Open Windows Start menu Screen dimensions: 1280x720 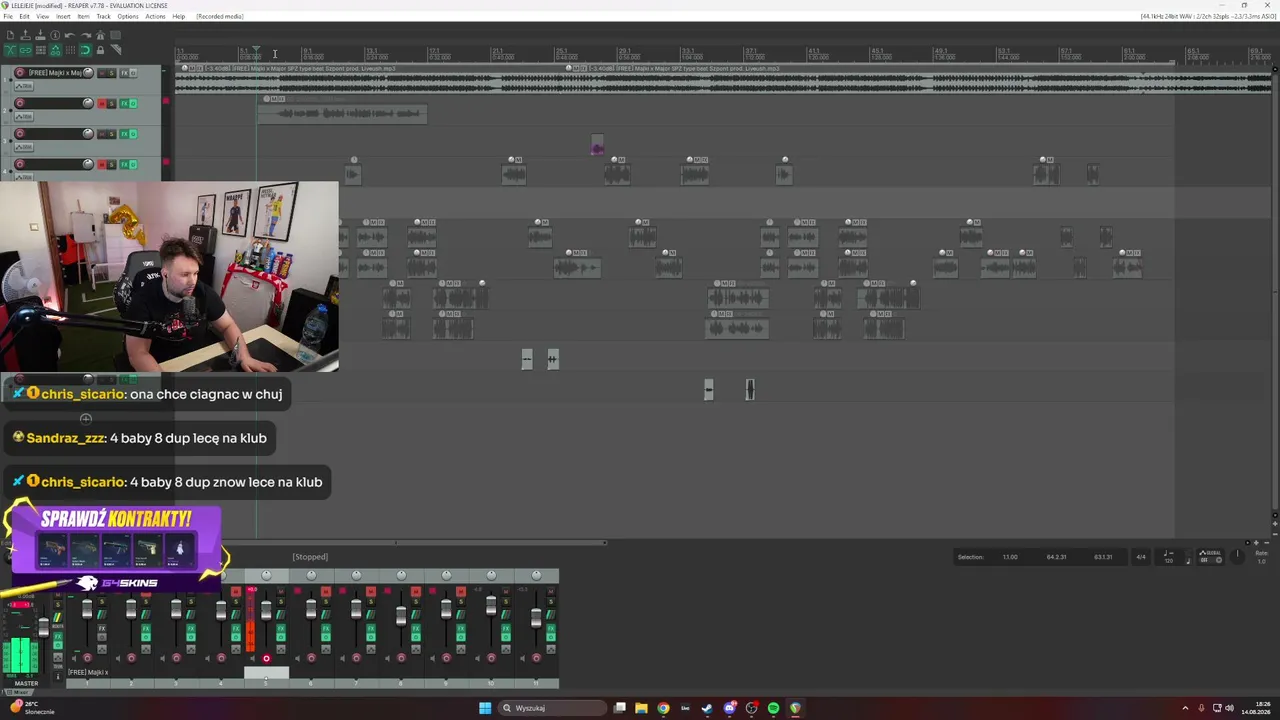click(485, 708)
